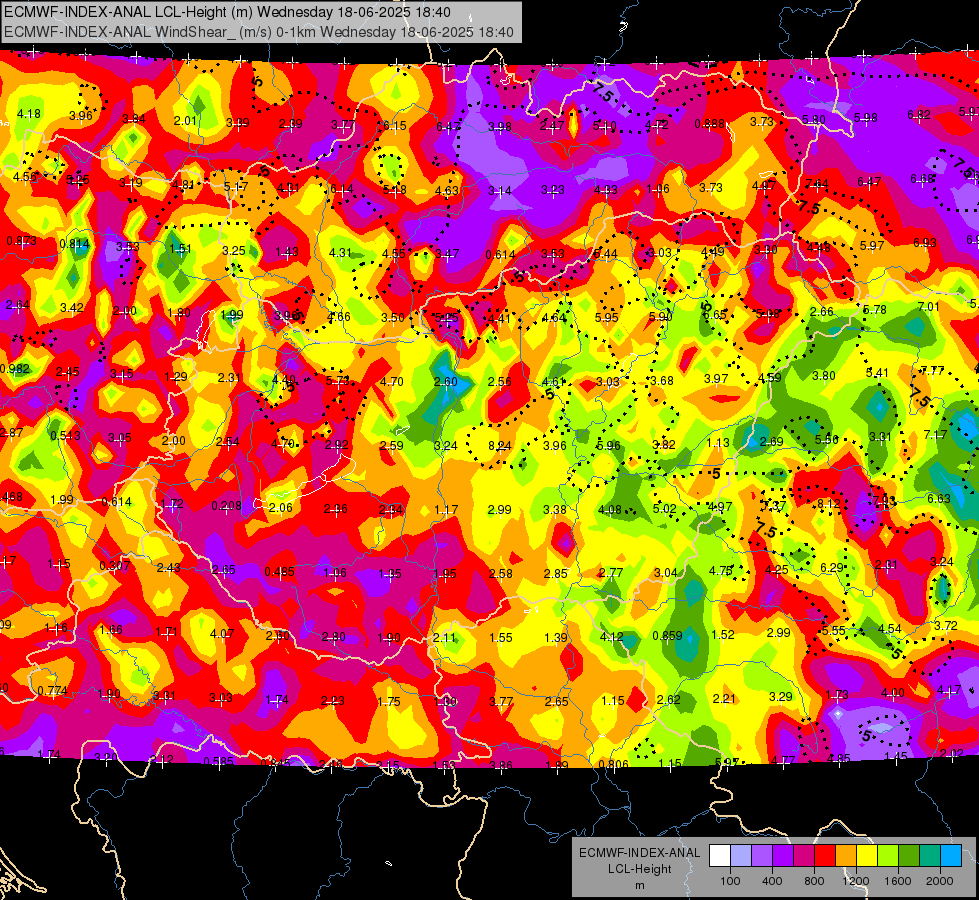Click the legend title ECMWF-INDEX-ANAL

tap(639, 853)
